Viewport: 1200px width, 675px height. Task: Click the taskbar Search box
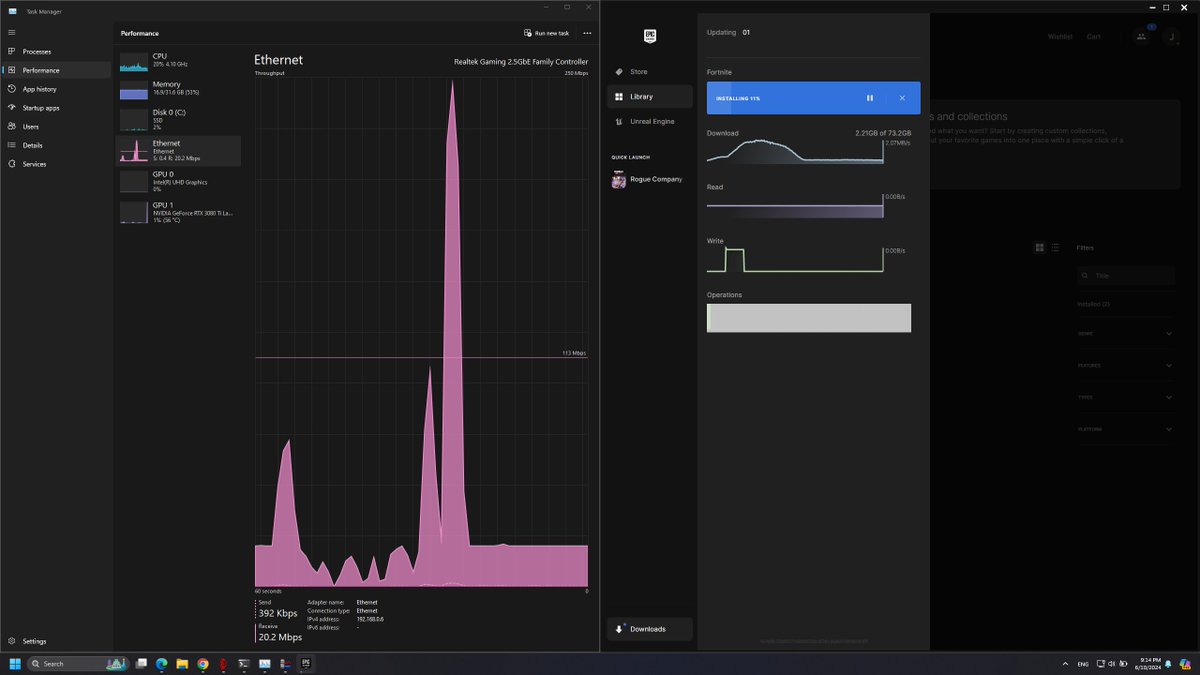coord(78,663)
